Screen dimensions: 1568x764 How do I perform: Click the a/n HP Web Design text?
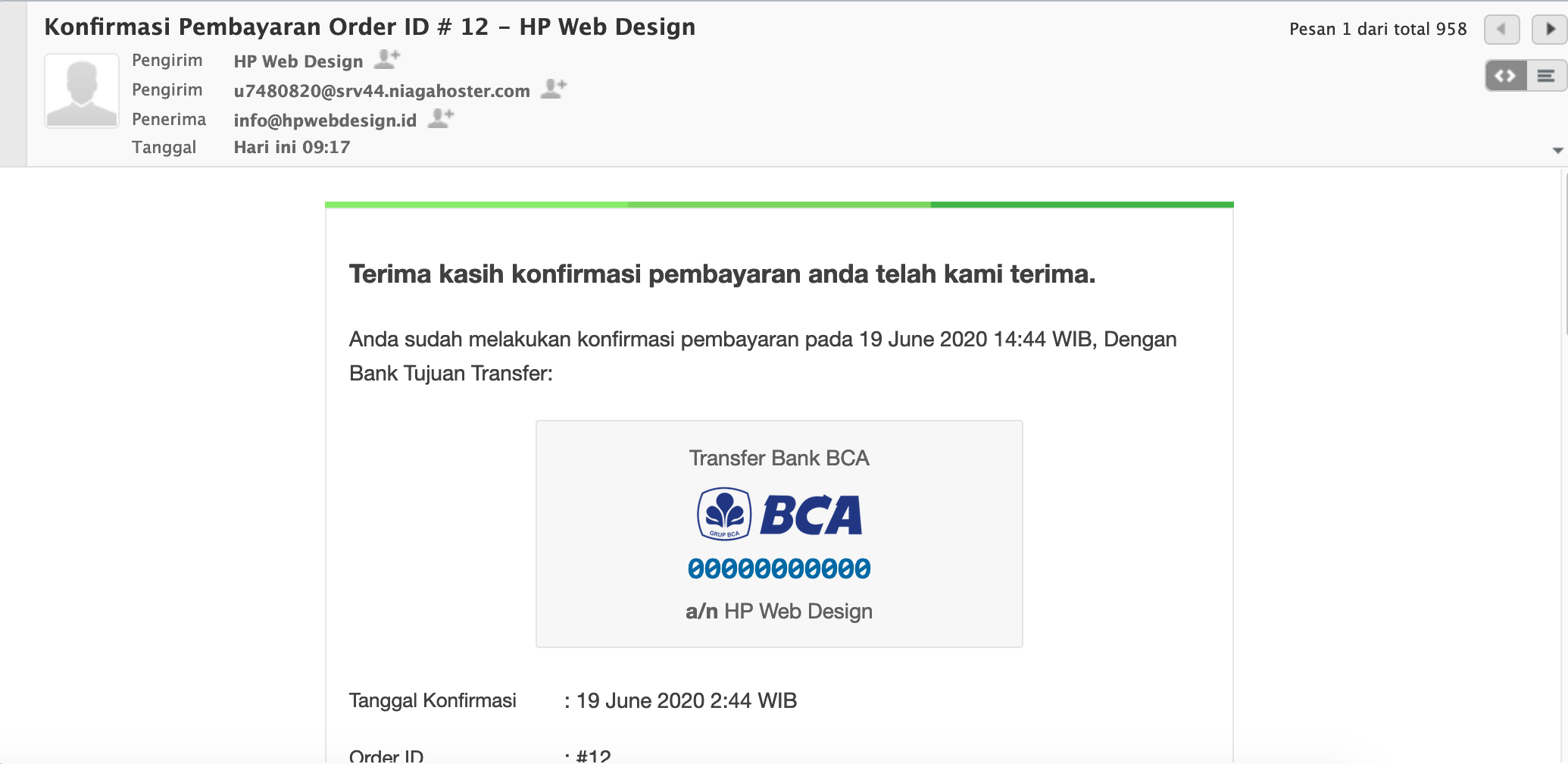pyautogui.click(x=779, y=611)
